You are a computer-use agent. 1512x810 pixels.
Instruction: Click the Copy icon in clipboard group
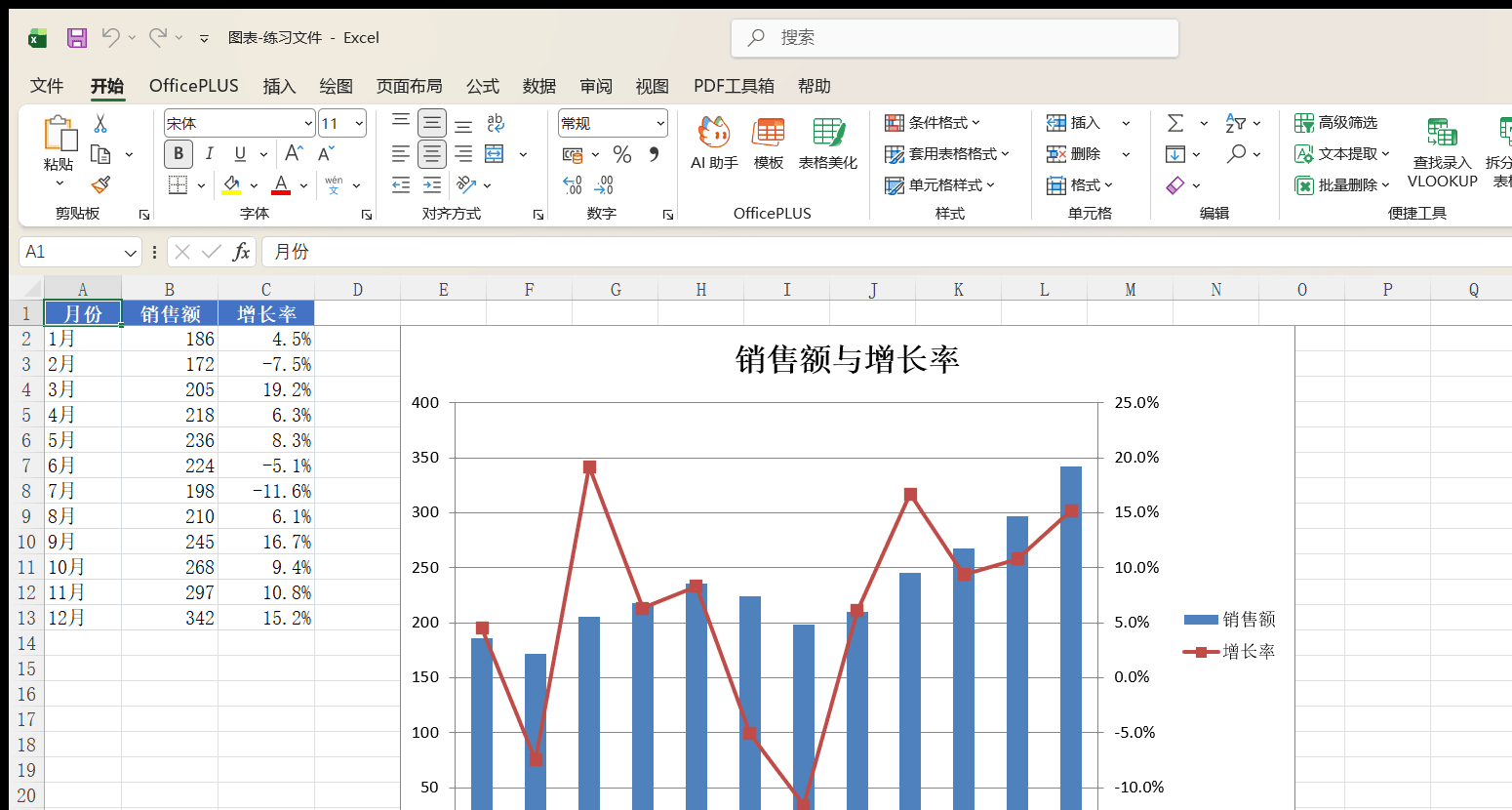pyautogui.click(x=100, y=154)
